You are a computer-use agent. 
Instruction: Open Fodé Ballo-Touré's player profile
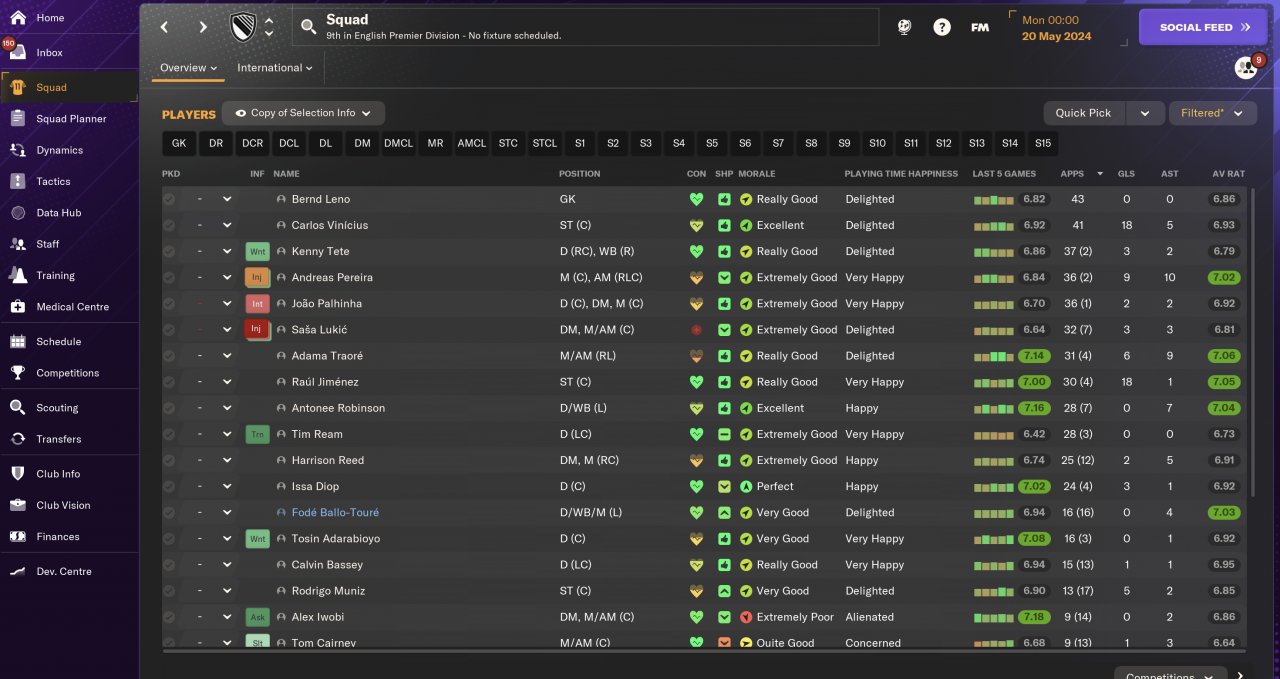pos(335,512)
